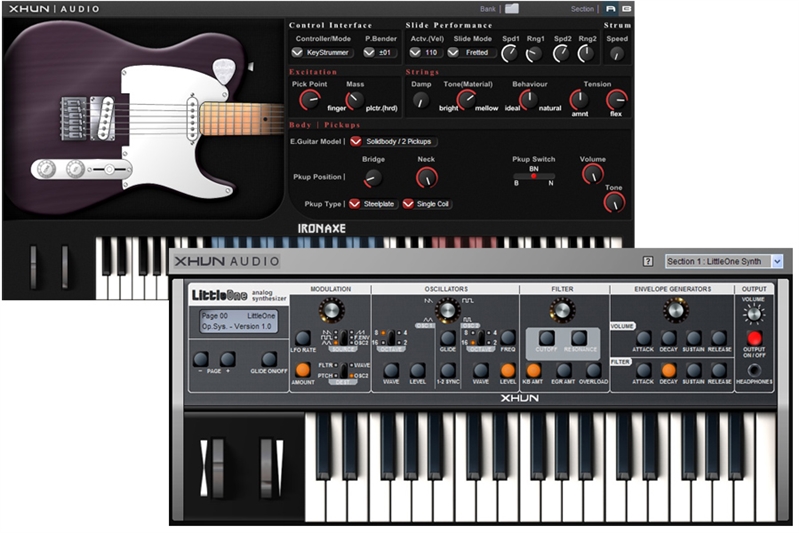Click the LittleOne Cutoff filter button
Image resolution: width=799 pixels, height=533 pixels.
tap(547, 338)
